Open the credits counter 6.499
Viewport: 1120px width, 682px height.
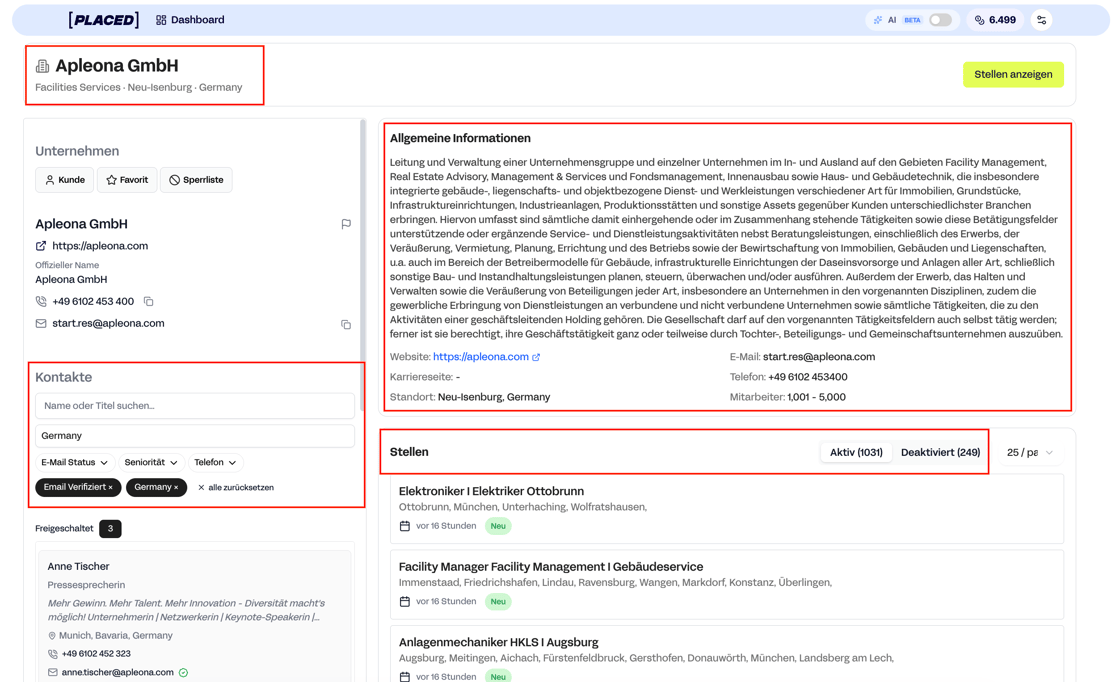click(995, 20)
